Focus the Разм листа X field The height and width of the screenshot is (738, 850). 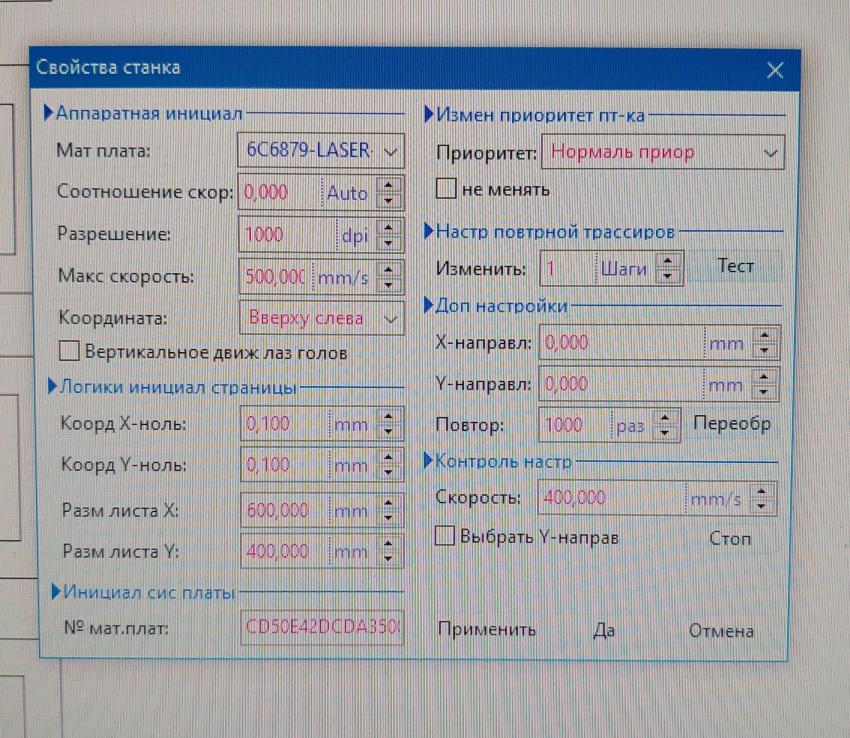pos(284,510)
